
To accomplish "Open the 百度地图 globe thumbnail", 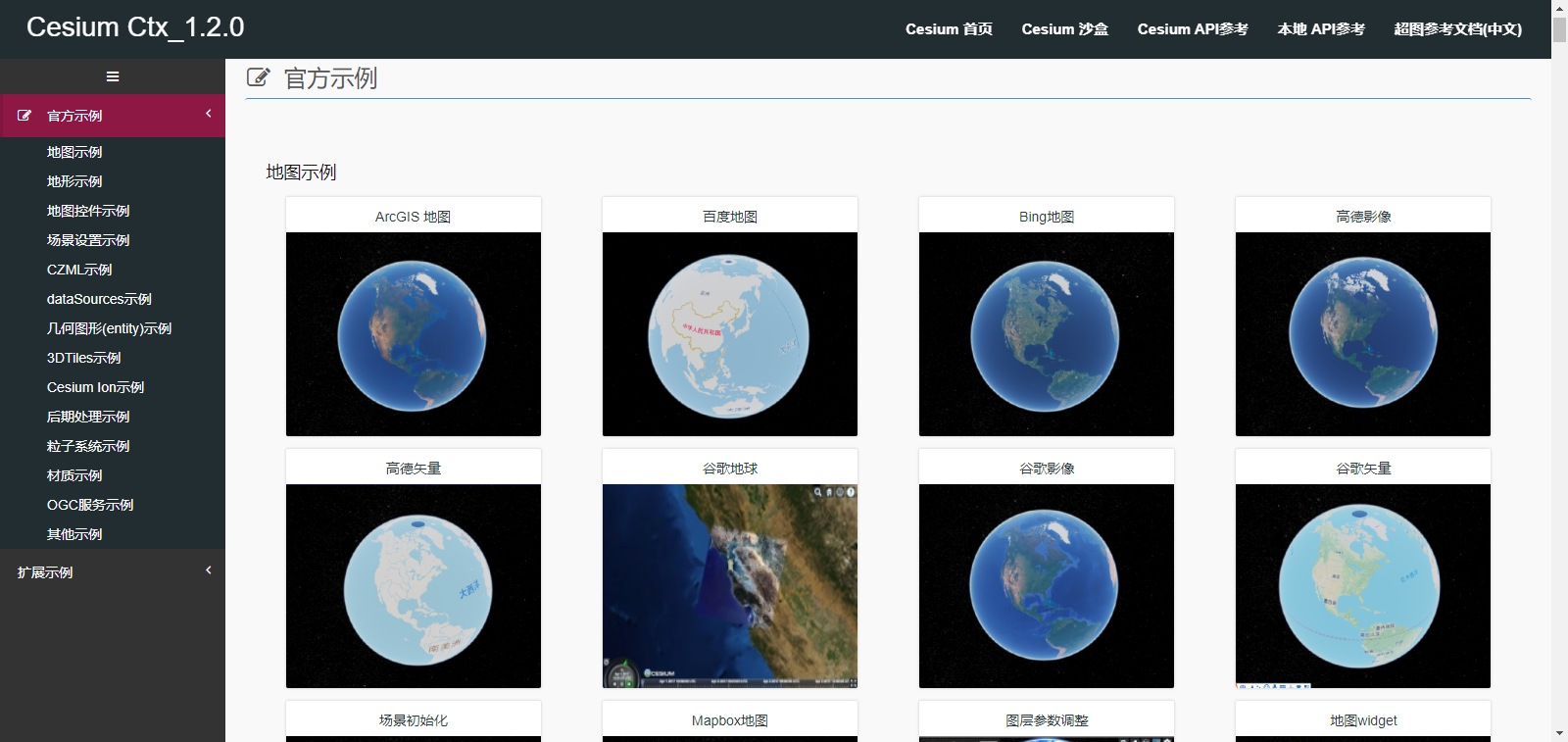I will (730, 334).
